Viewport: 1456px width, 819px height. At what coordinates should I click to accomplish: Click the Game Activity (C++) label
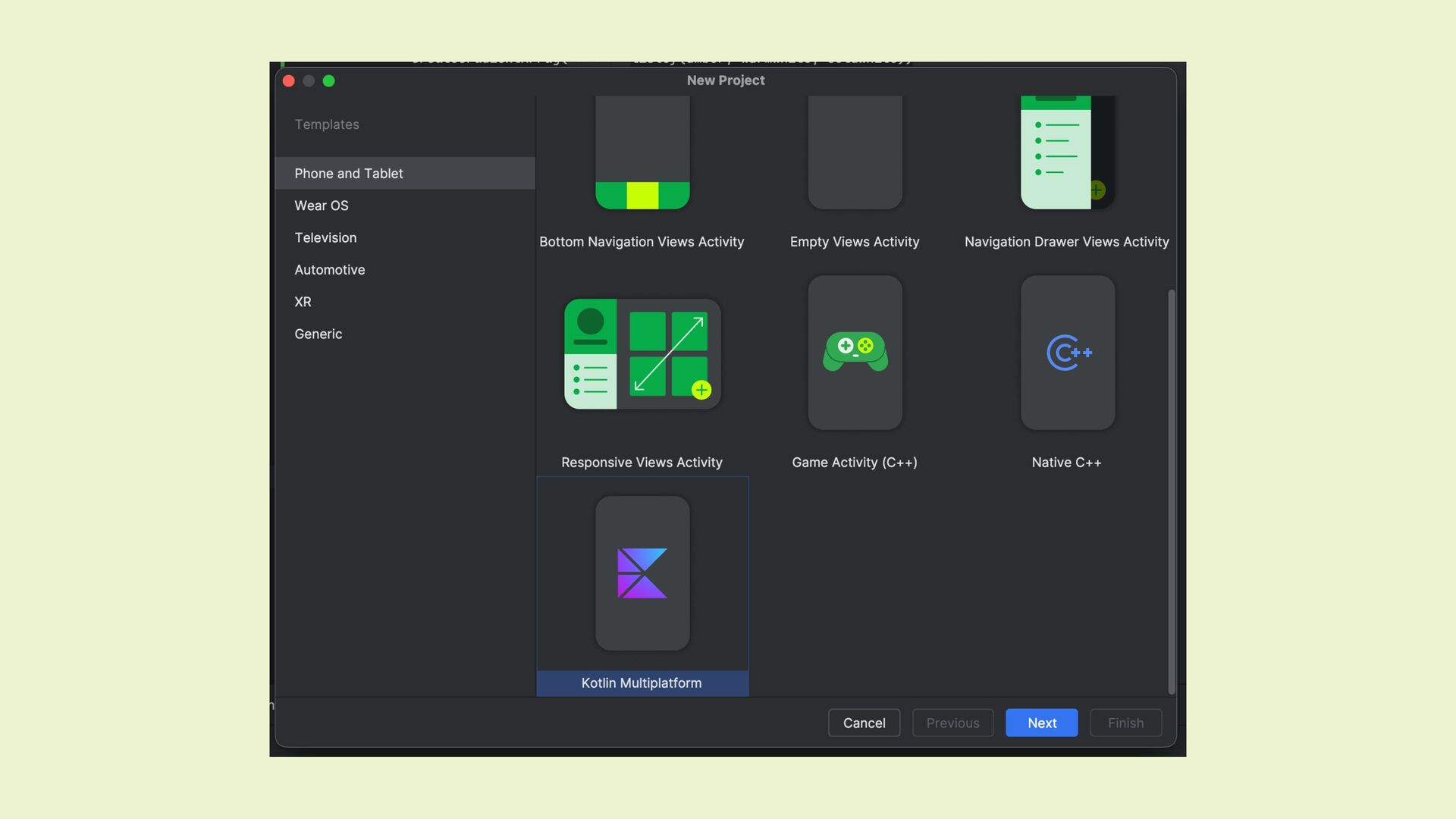tap(855, 463)
